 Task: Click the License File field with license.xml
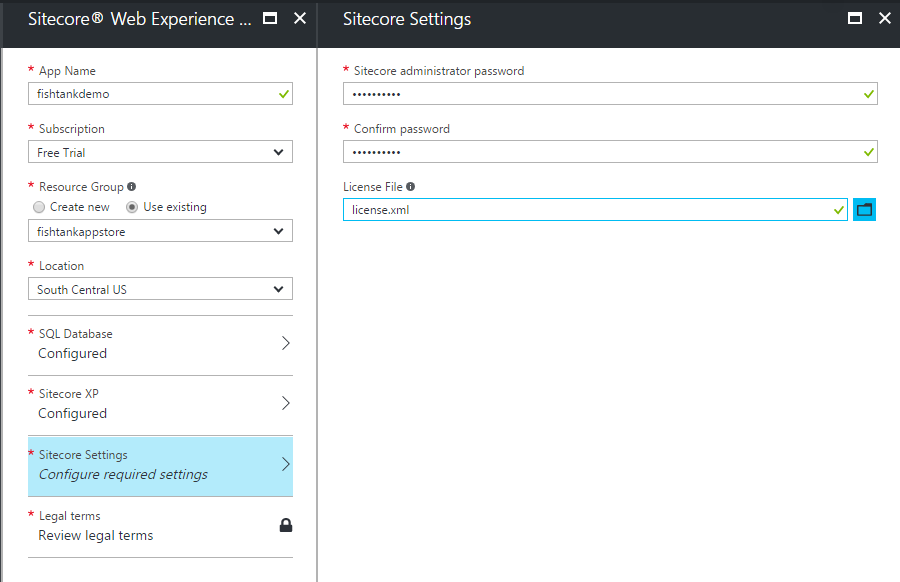[595, 209]
